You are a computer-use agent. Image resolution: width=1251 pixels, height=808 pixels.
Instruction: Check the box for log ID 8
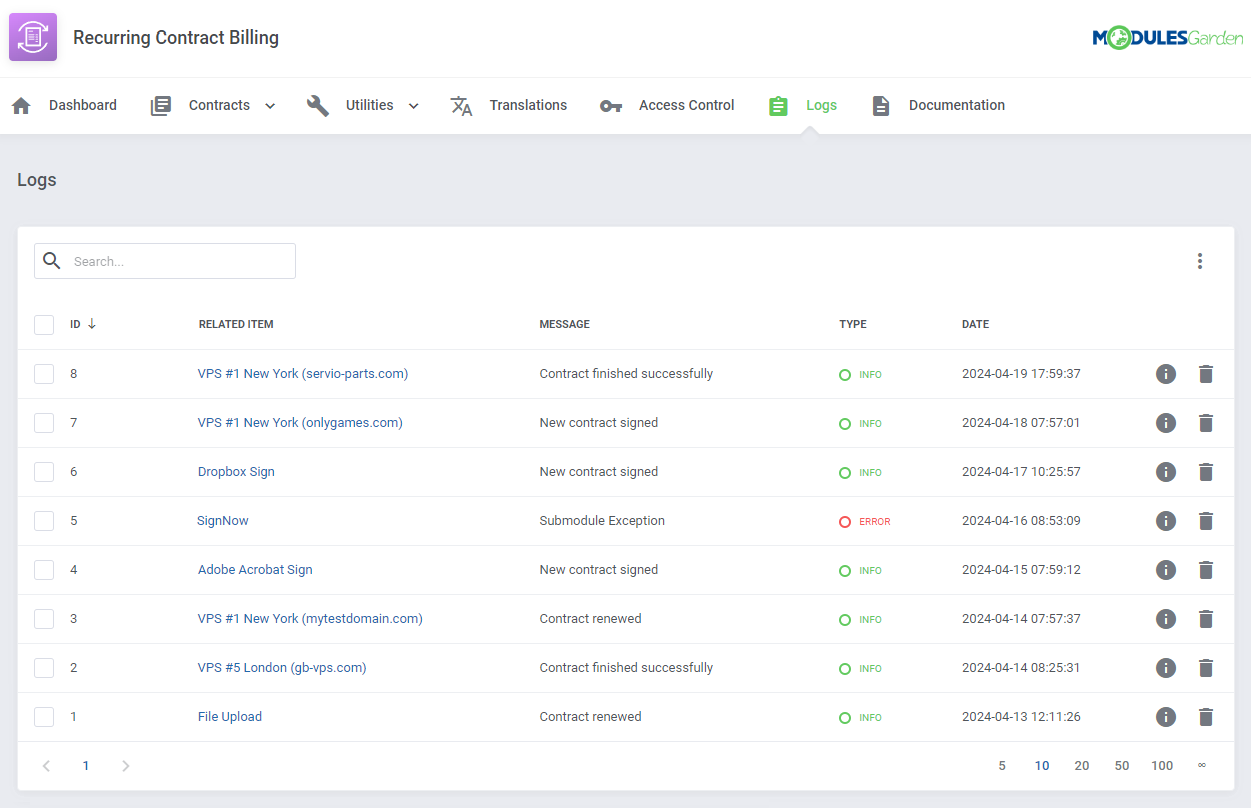point(44,374)
